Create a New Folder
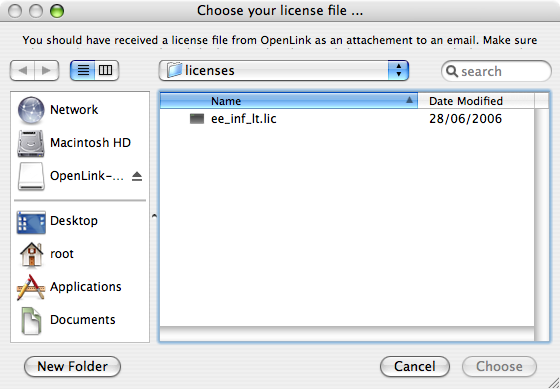560x389 pixels. [x=72, y=366]
